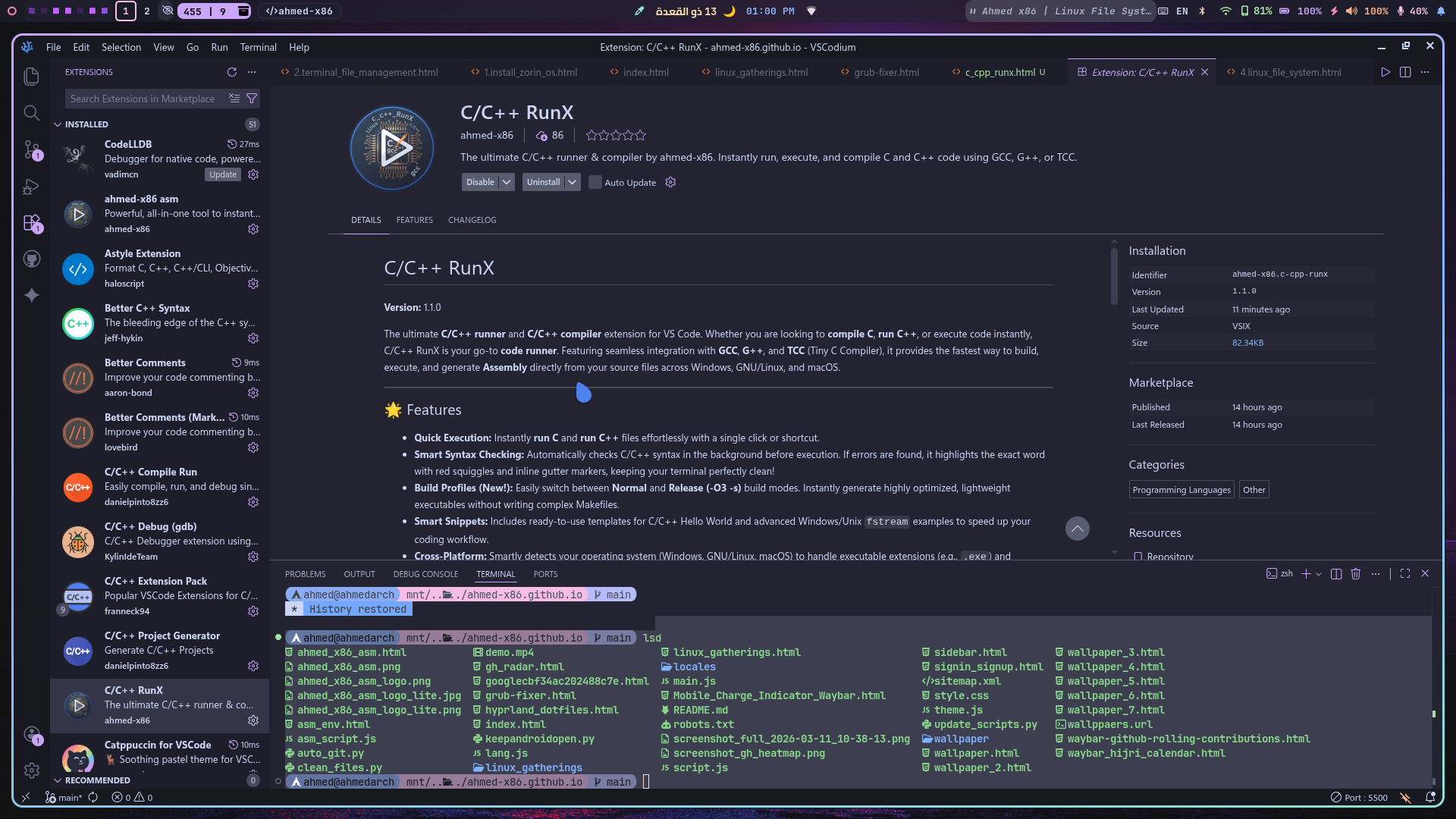This screenshot has height=819, width=1456.
Task: Open the editor tabs more actions menu
Action: 1425,72
